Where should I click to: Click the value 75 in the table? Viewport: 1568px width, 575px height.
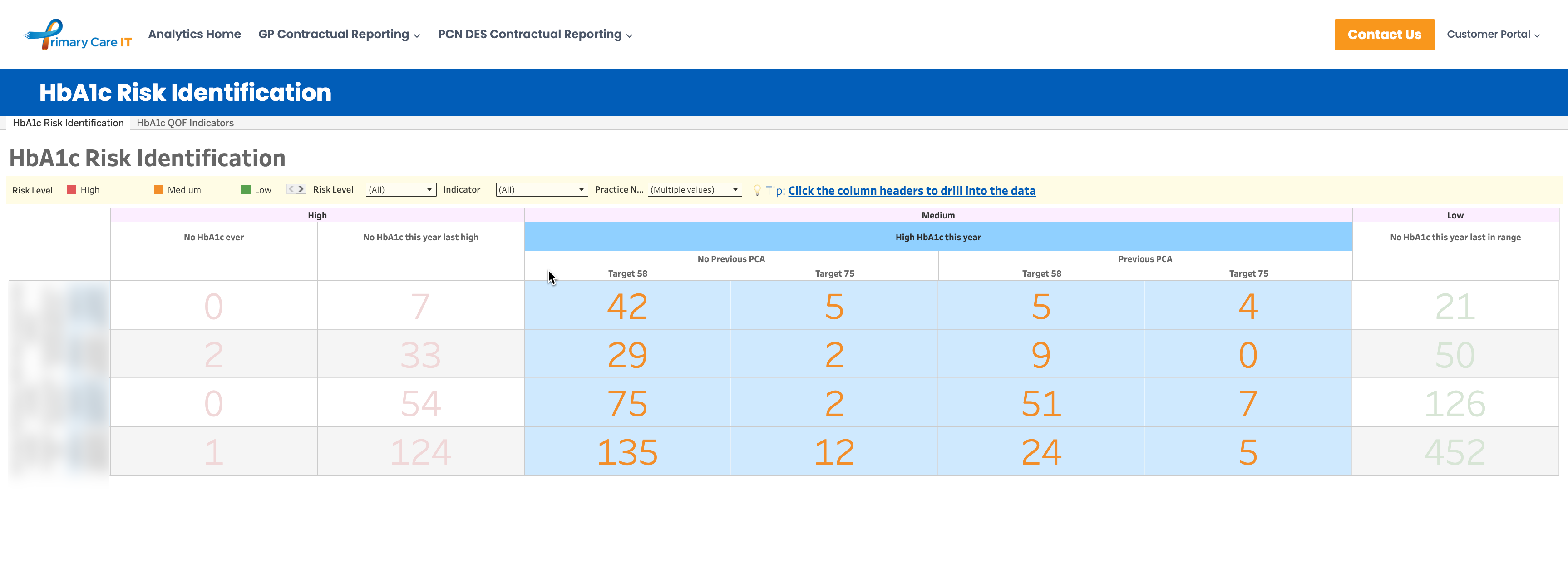click(627, 404)
